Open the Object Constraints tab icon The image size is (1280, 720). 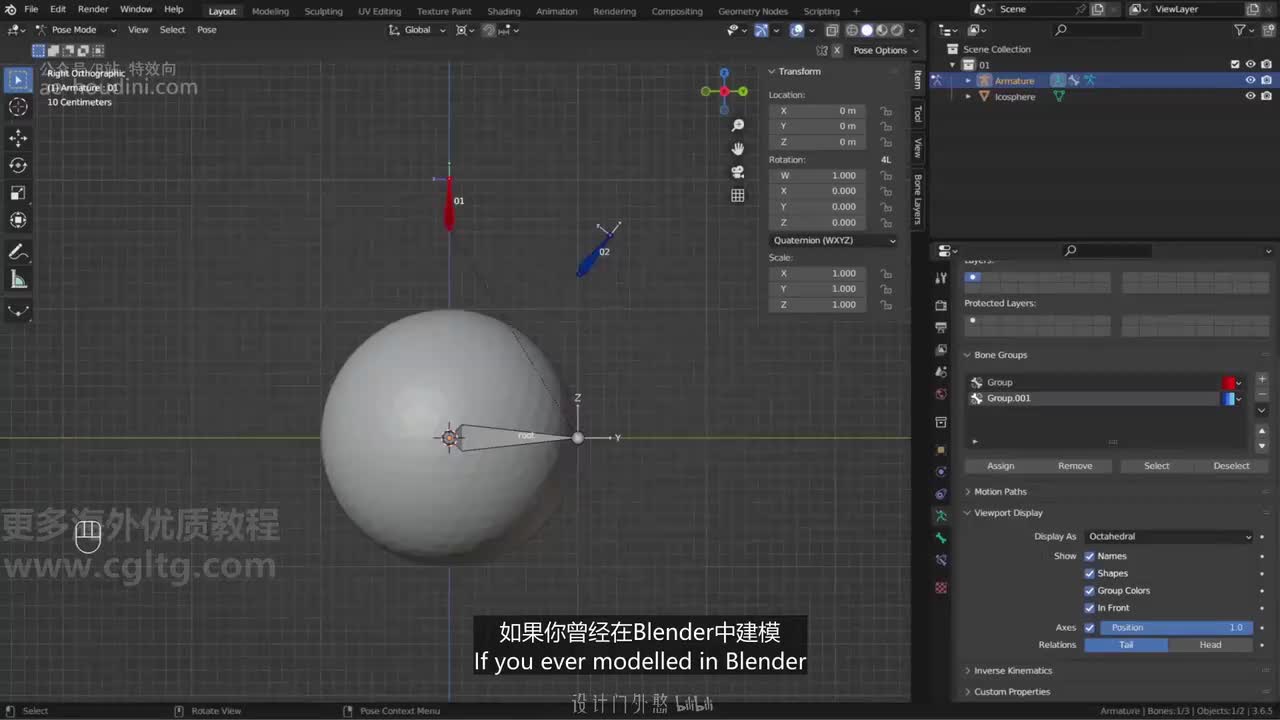[940, 493]
